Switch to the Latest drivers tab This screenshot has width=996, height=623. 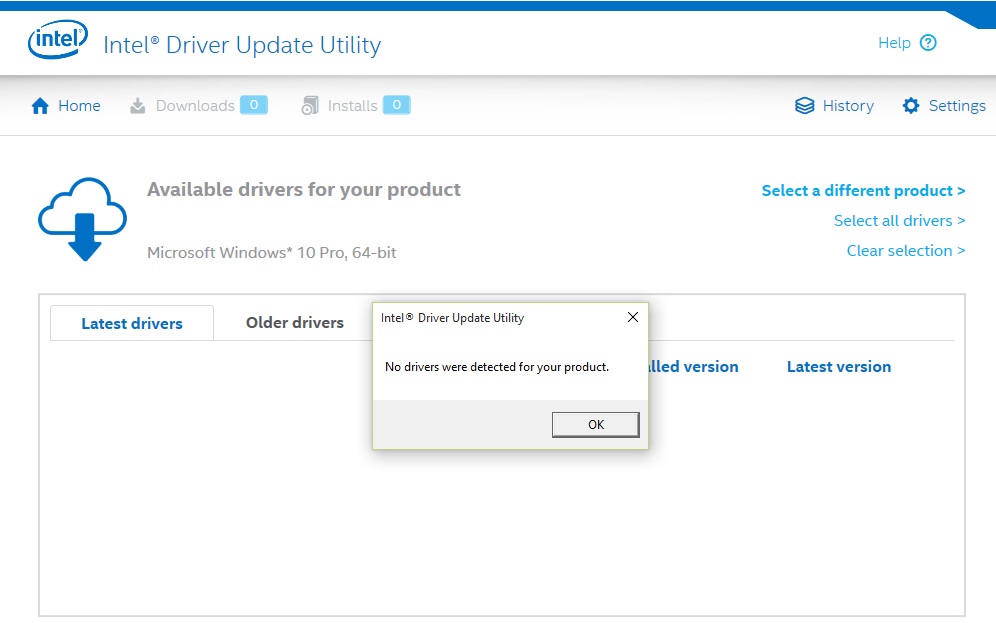click(x=132, y=323)
